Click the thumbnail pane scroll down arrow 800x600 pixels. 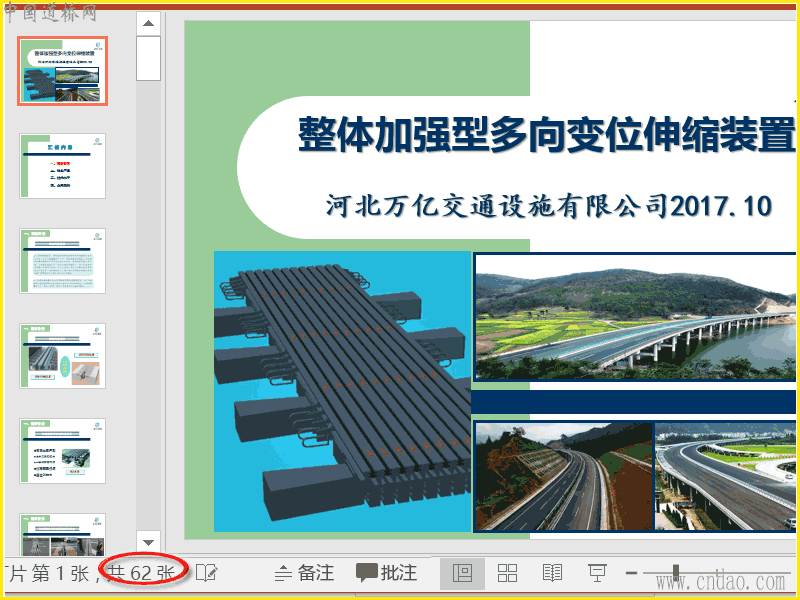pos(148,542)
